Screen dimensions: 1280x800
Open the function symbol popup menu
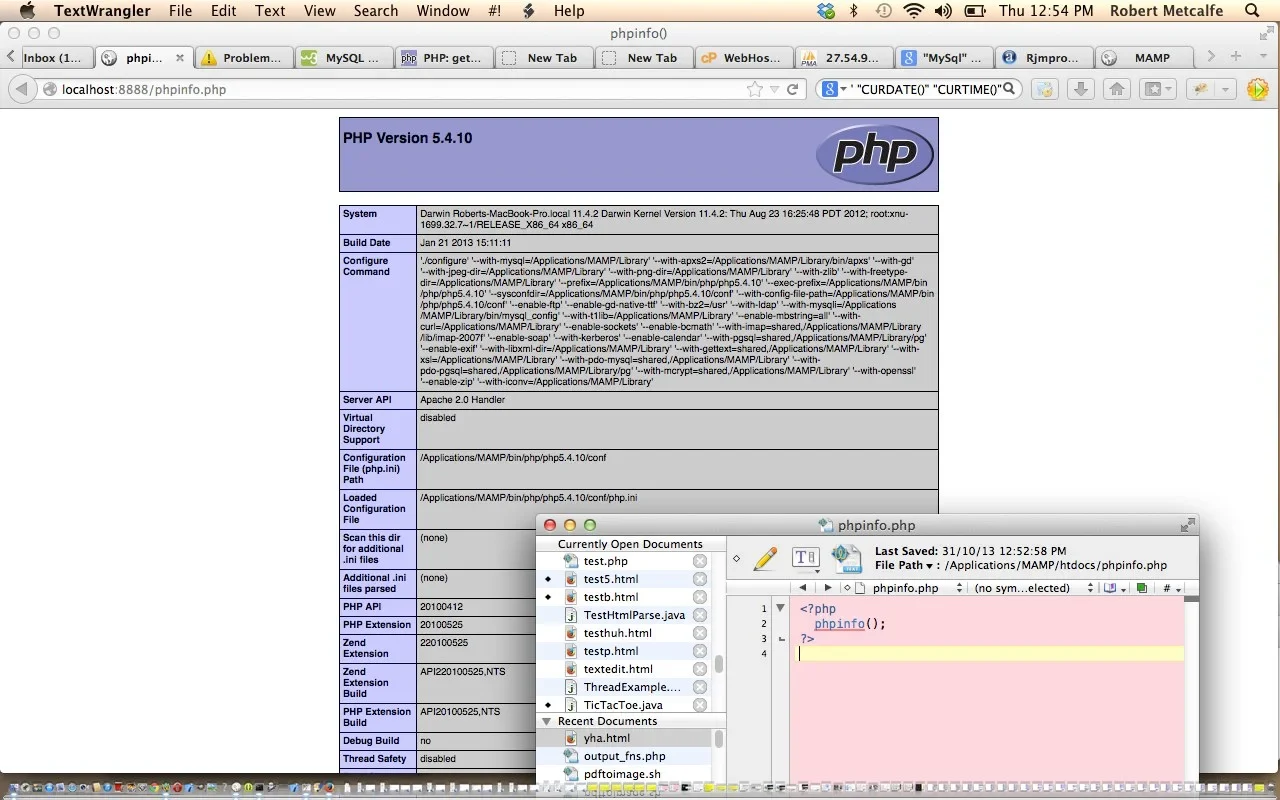pos(1035,588)
